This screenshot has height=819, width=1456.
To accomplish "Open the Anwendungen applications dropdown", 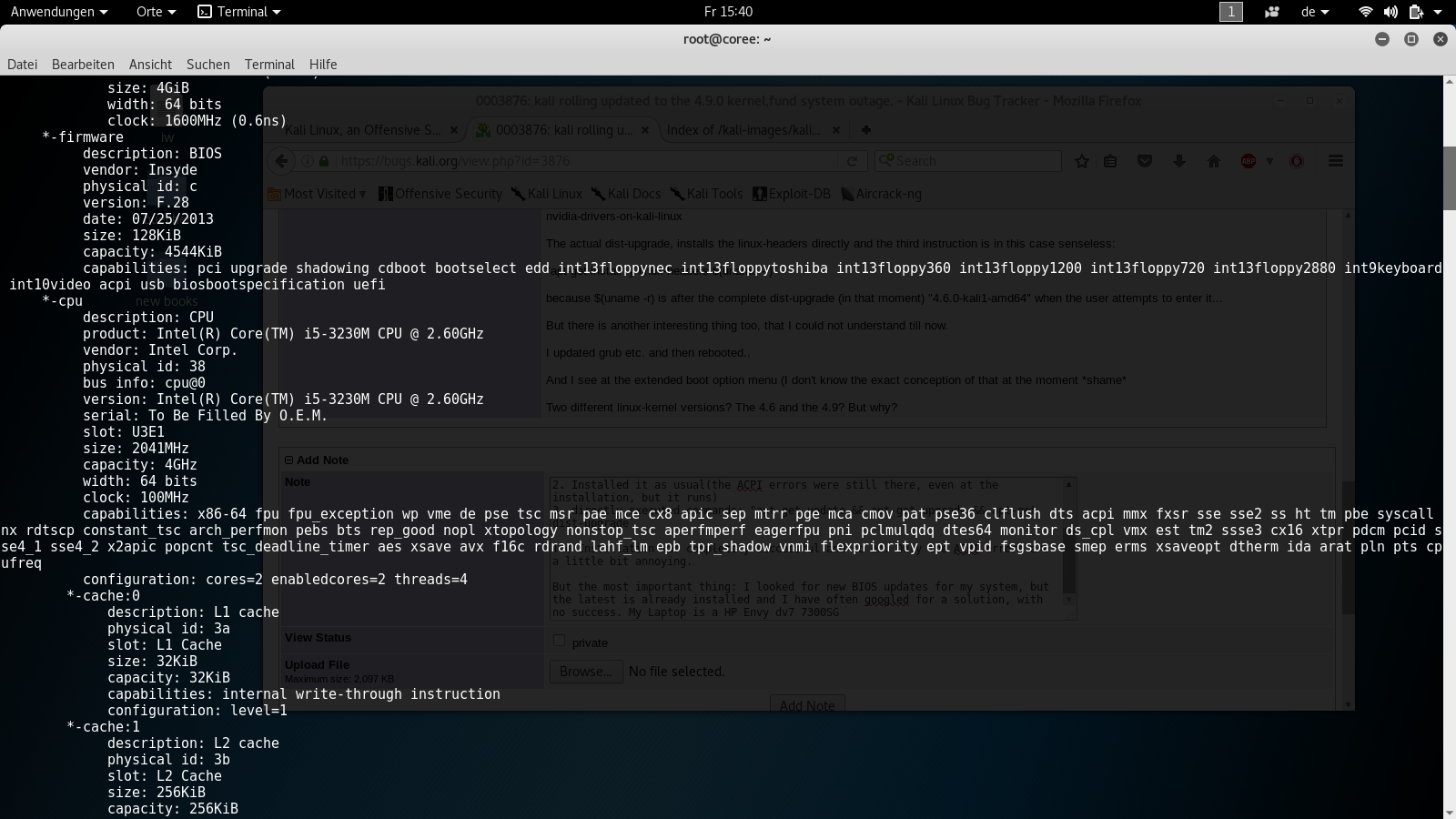I will [x=59, y=12].
